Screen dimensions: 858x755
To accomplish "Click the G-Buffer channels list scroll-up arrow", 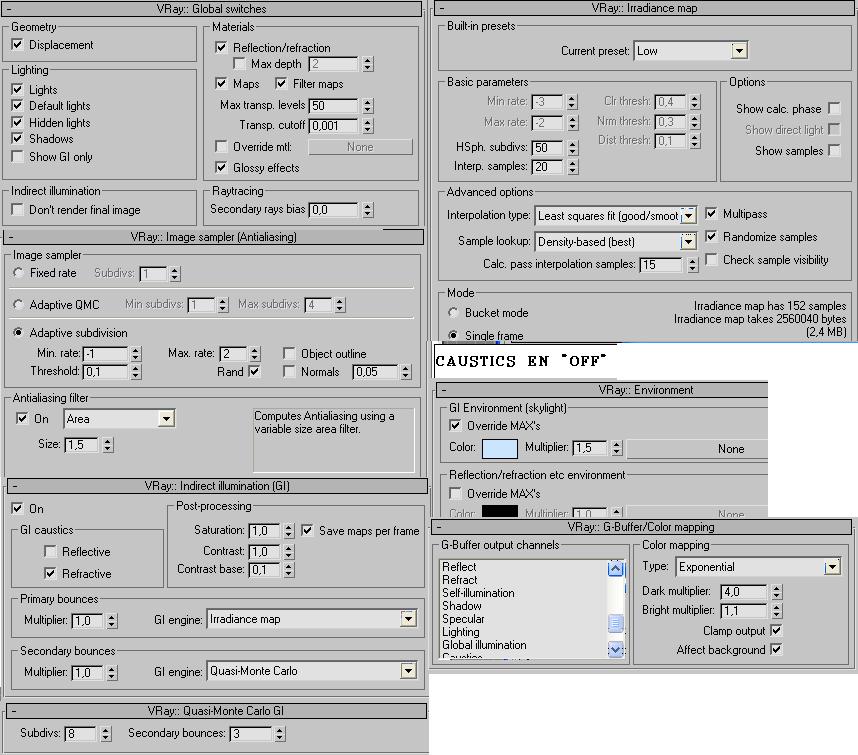I will (616, 568).
